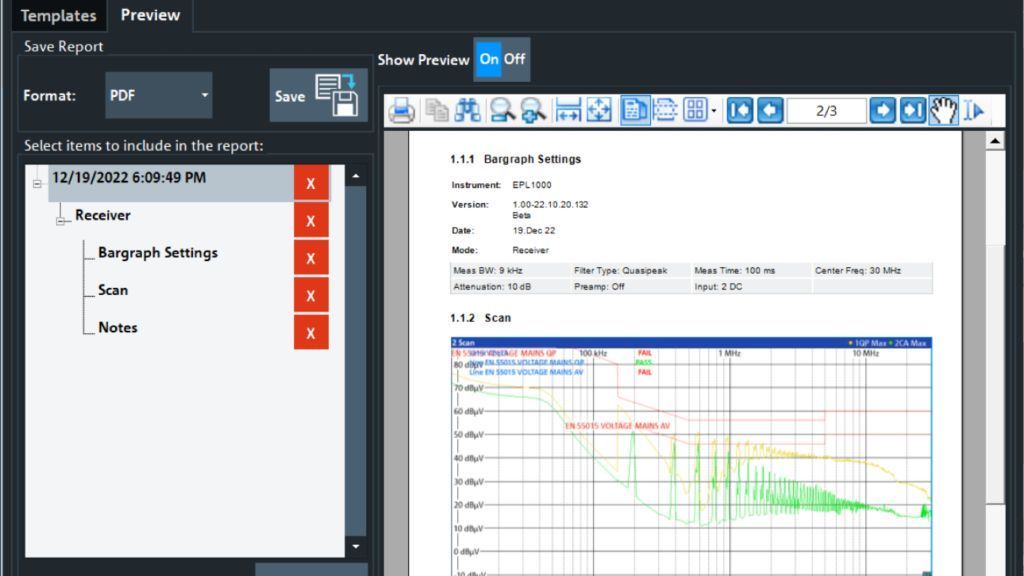This screenshot has height=576, width=1024.
Task: Go to the first page of preview
Action: pyautogui.click(x=739, y=111)
